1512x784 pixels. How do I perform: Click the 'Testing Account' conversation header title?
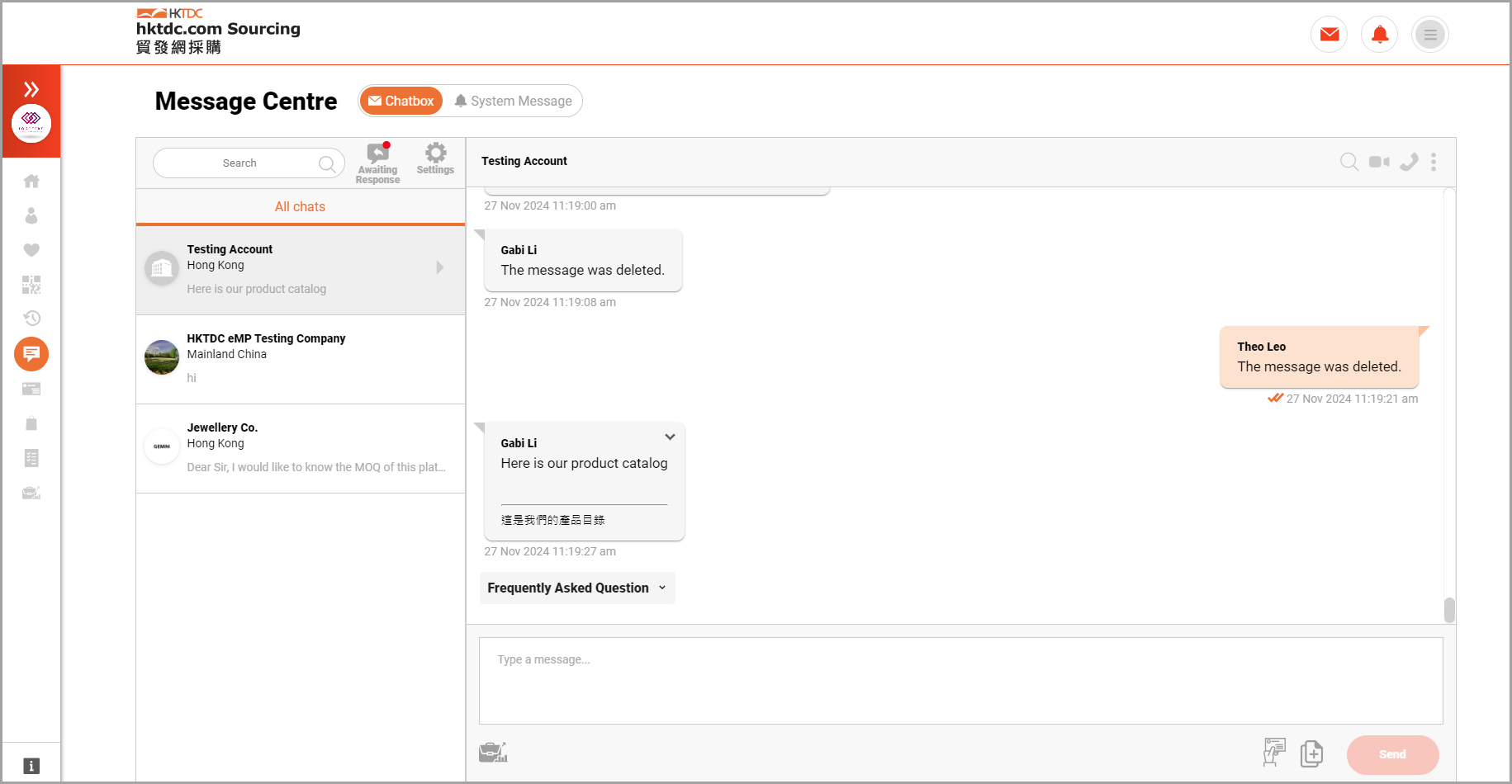tap(524, 161)
